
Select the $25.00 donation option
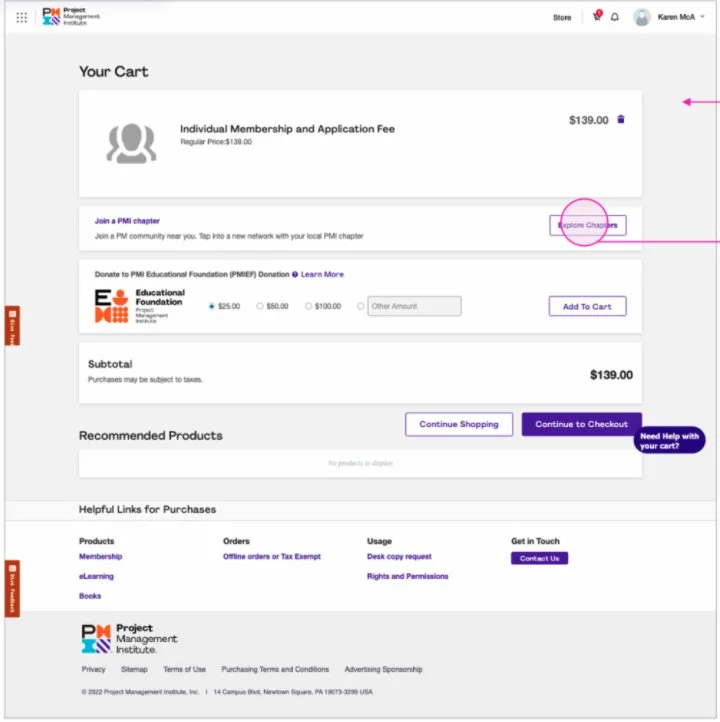(x=212, y=306)
